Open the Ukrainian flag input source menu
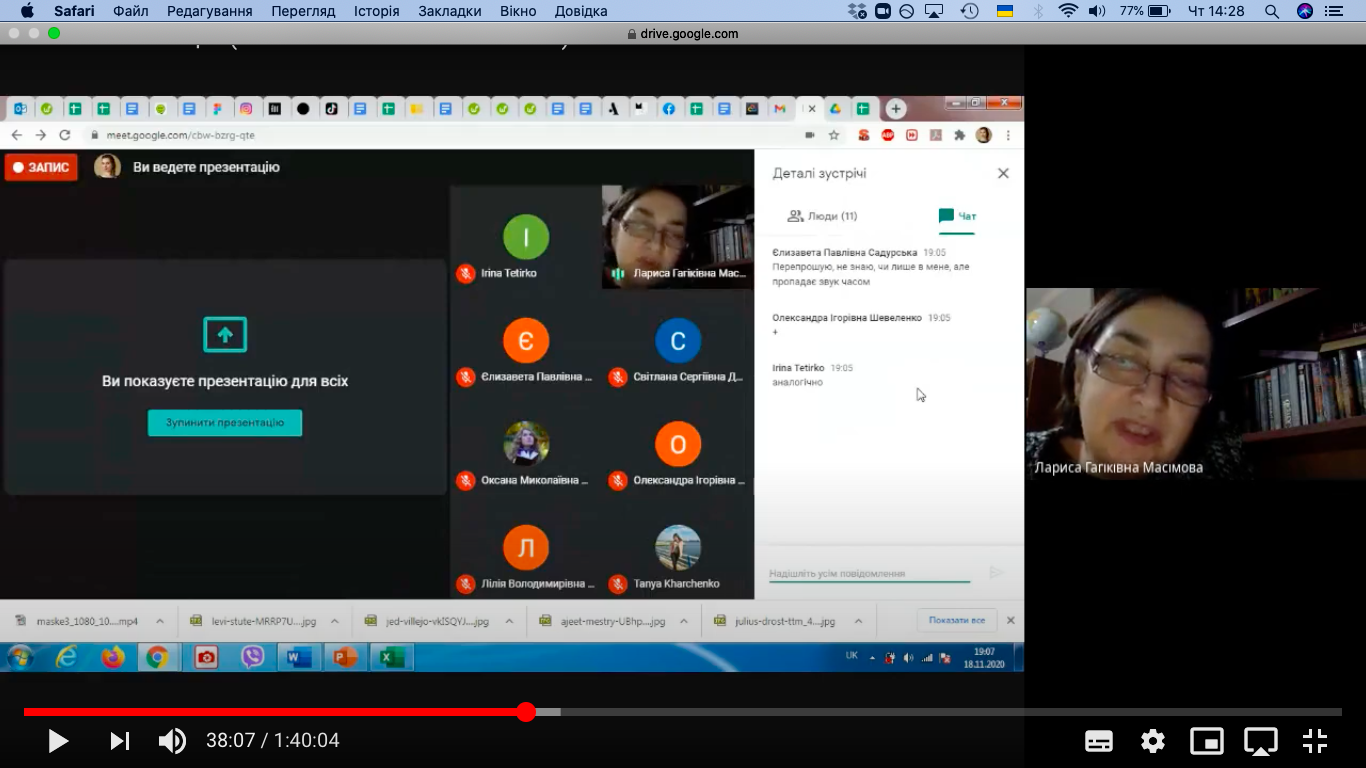 (1003, 11)
